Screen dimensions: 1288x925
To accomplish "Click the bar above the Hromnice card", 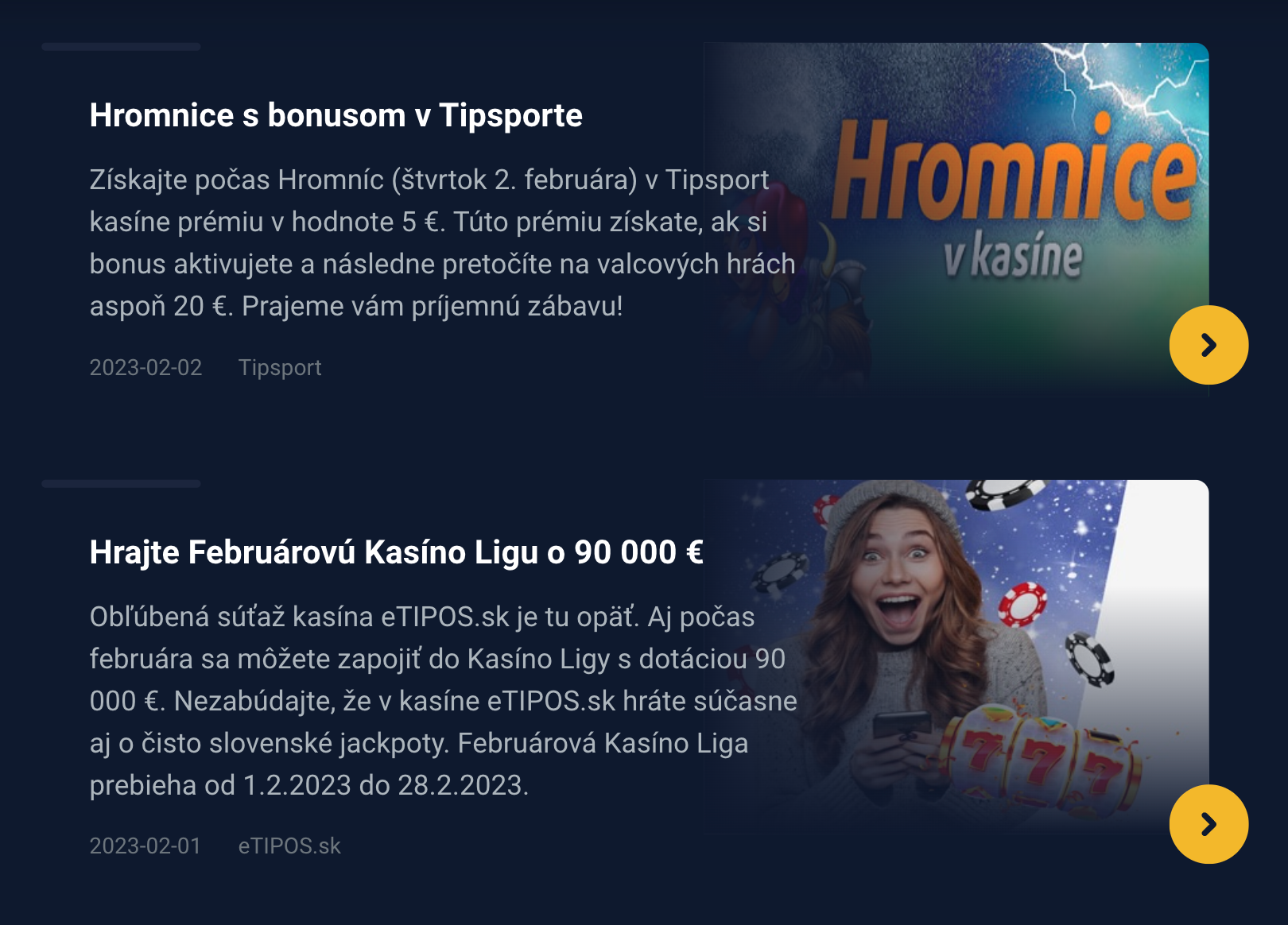I will pos(121,47).
